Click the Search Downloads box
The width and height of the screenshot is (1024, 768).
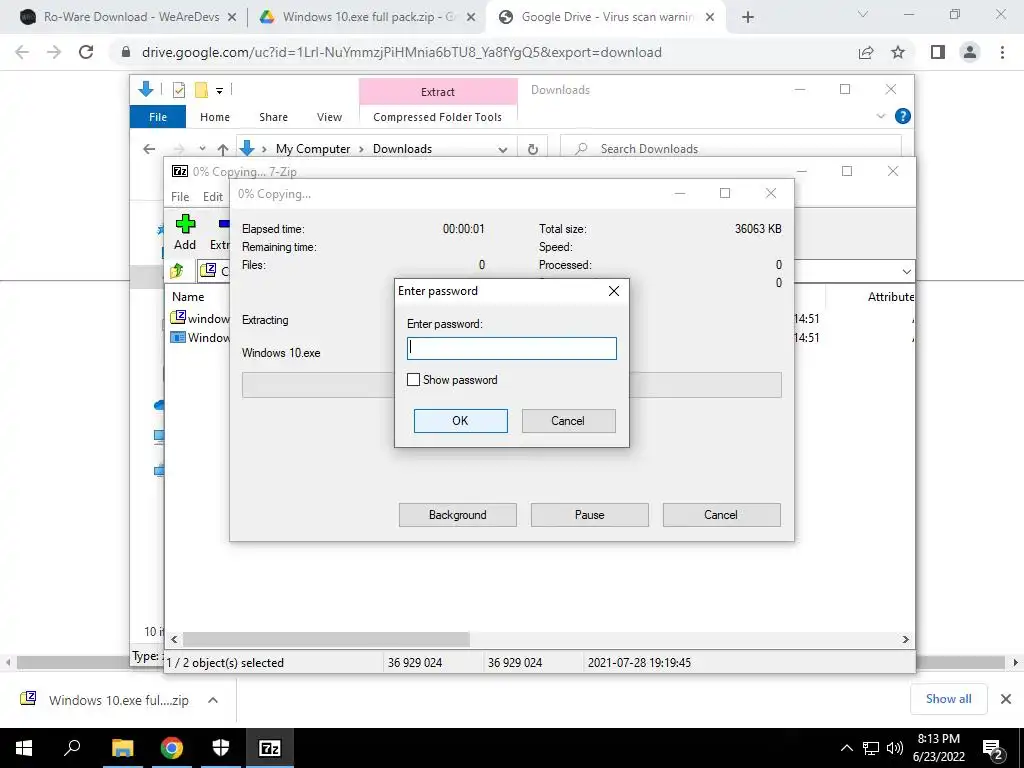[731, 149]
